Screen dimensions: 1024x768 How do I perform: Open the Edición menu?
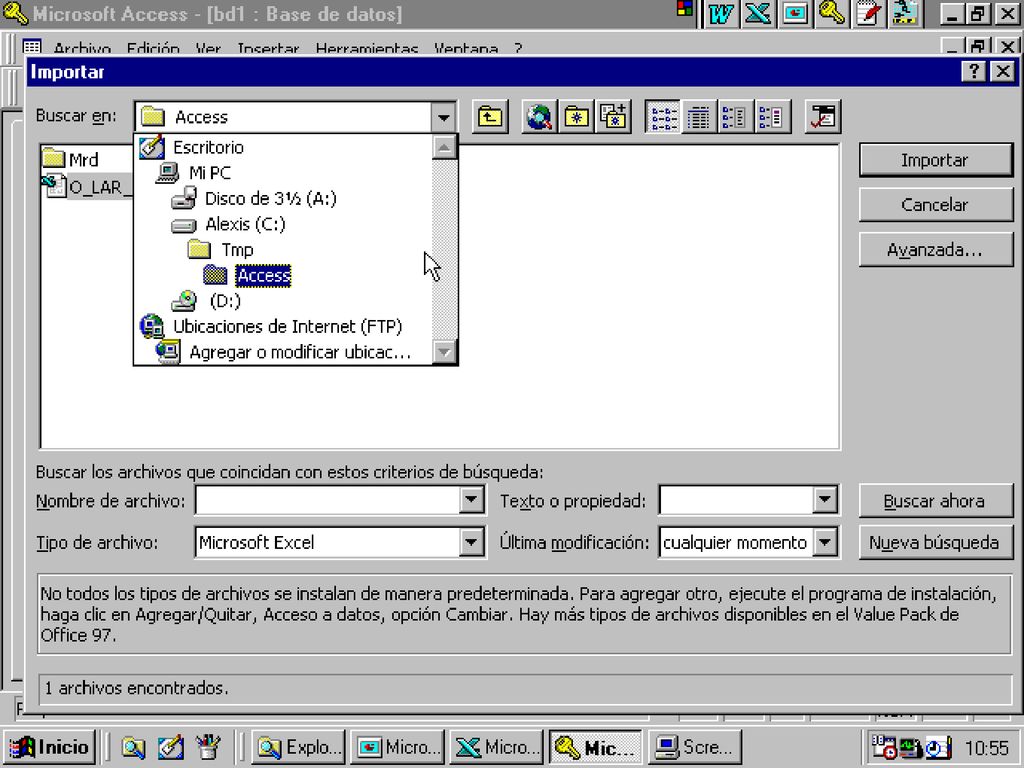(x=153, y=49)
